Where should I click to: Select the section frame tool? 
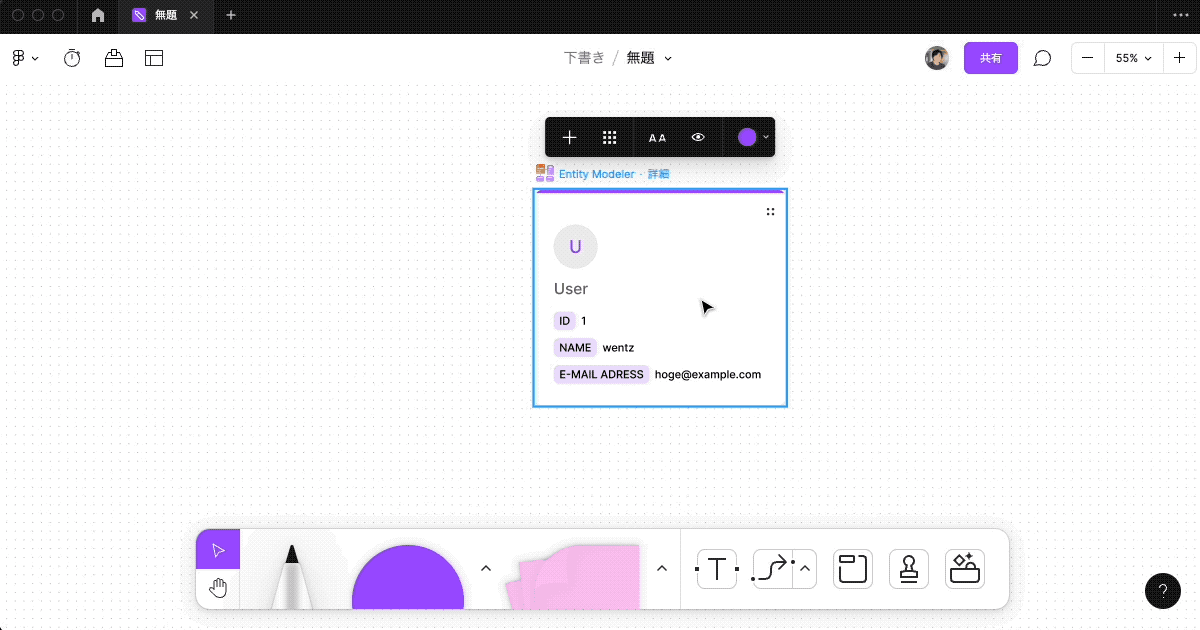click(853, 569)
